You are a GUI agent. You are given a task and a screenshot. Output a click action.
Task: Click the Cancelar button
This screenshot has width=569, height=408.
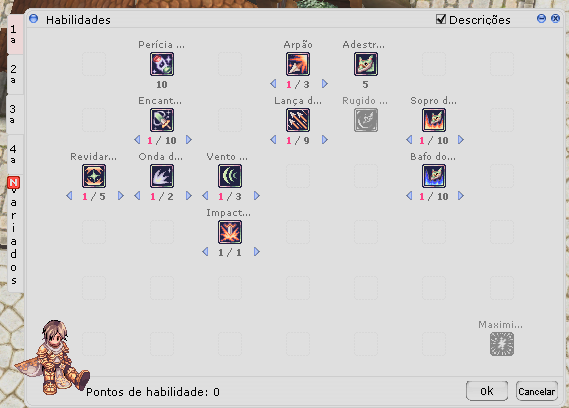pyautogui.click(x=536, y=391)
